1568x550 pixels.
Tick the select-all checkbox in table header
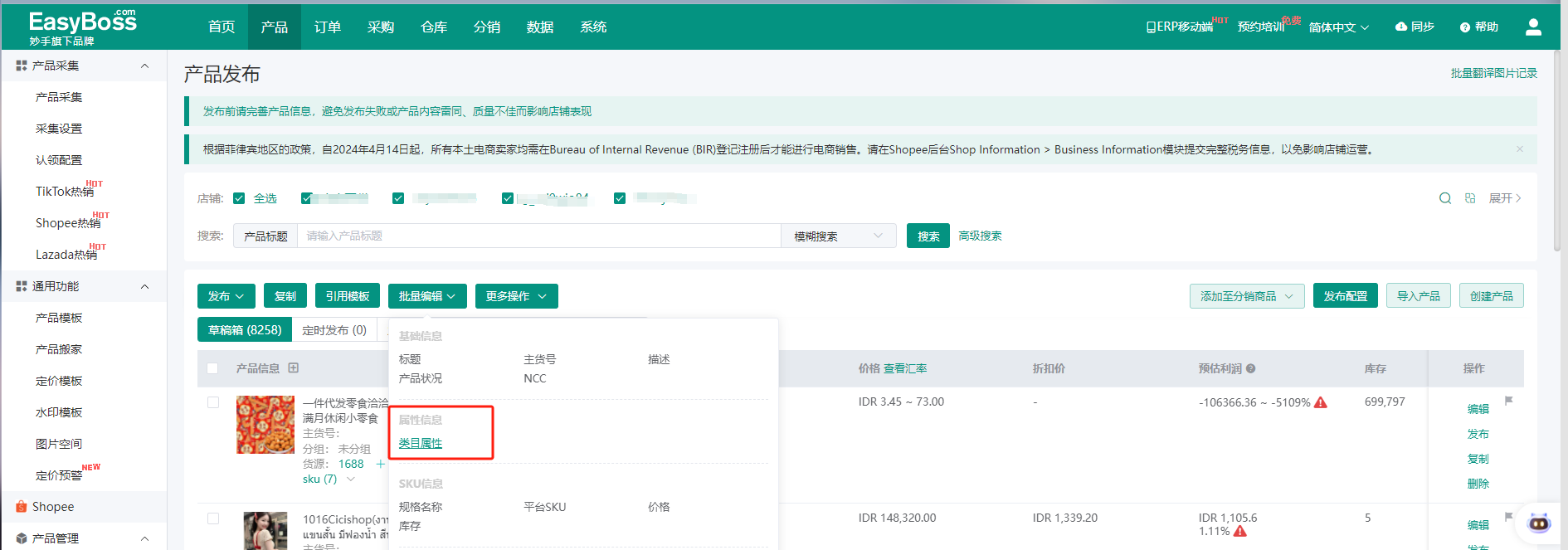212,368
